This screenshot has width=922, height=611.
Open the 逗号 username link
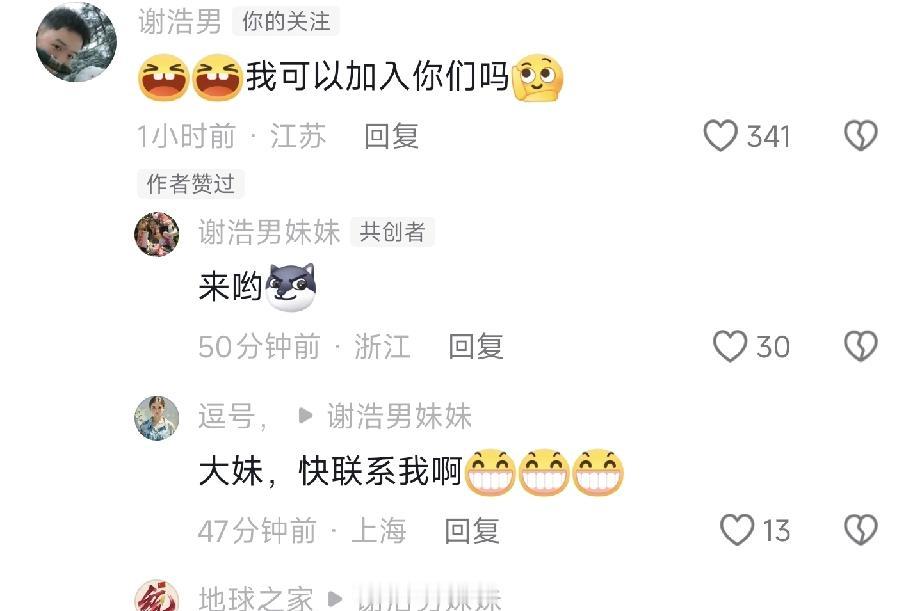(x=233, y=416)
